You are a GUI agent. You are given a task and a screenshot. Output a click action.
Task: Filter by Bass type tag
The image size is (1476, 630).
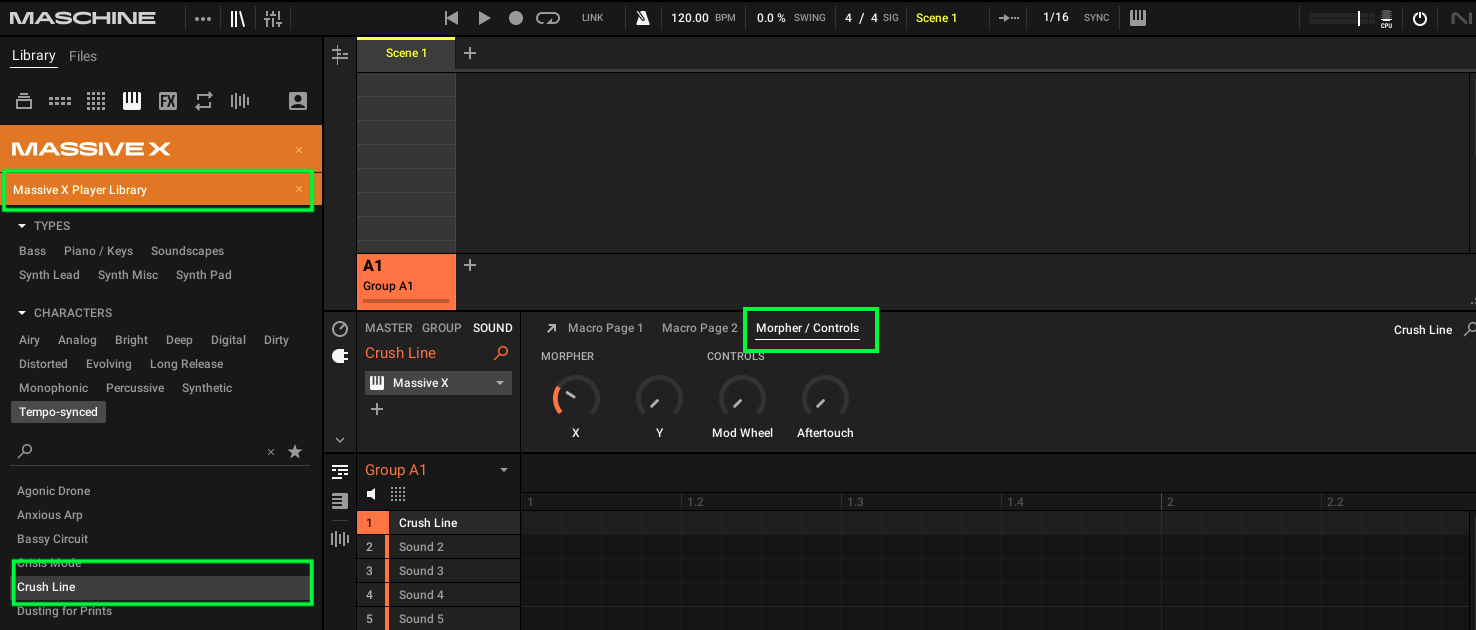(x=32, y=251)
